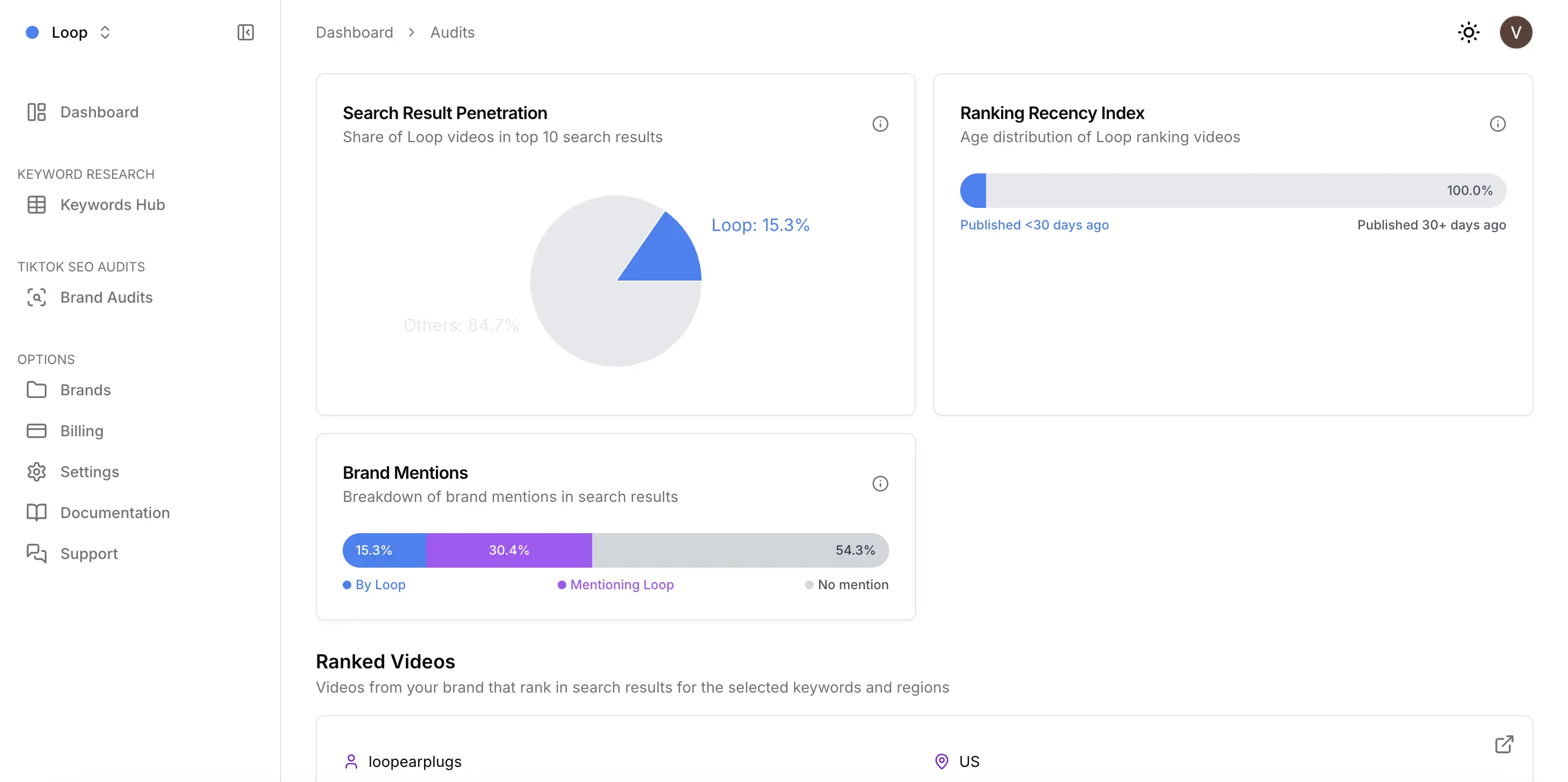The height and width of the screenshot is (782, 1568).
Task: Click the Ranking Recency Index title
Action: point(1052,113)
